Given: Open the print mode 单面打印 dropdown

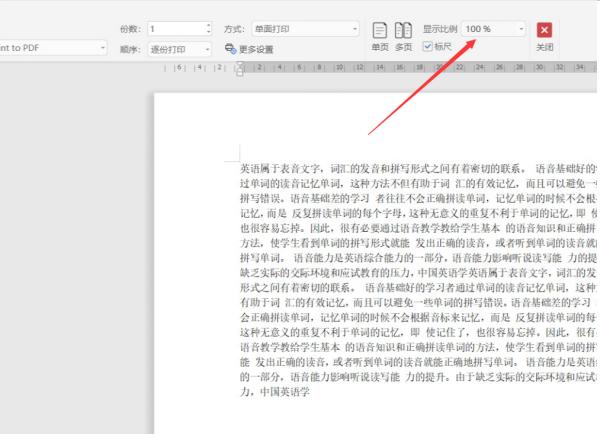Looking at the screenshot, I should (x=305, y=29).
